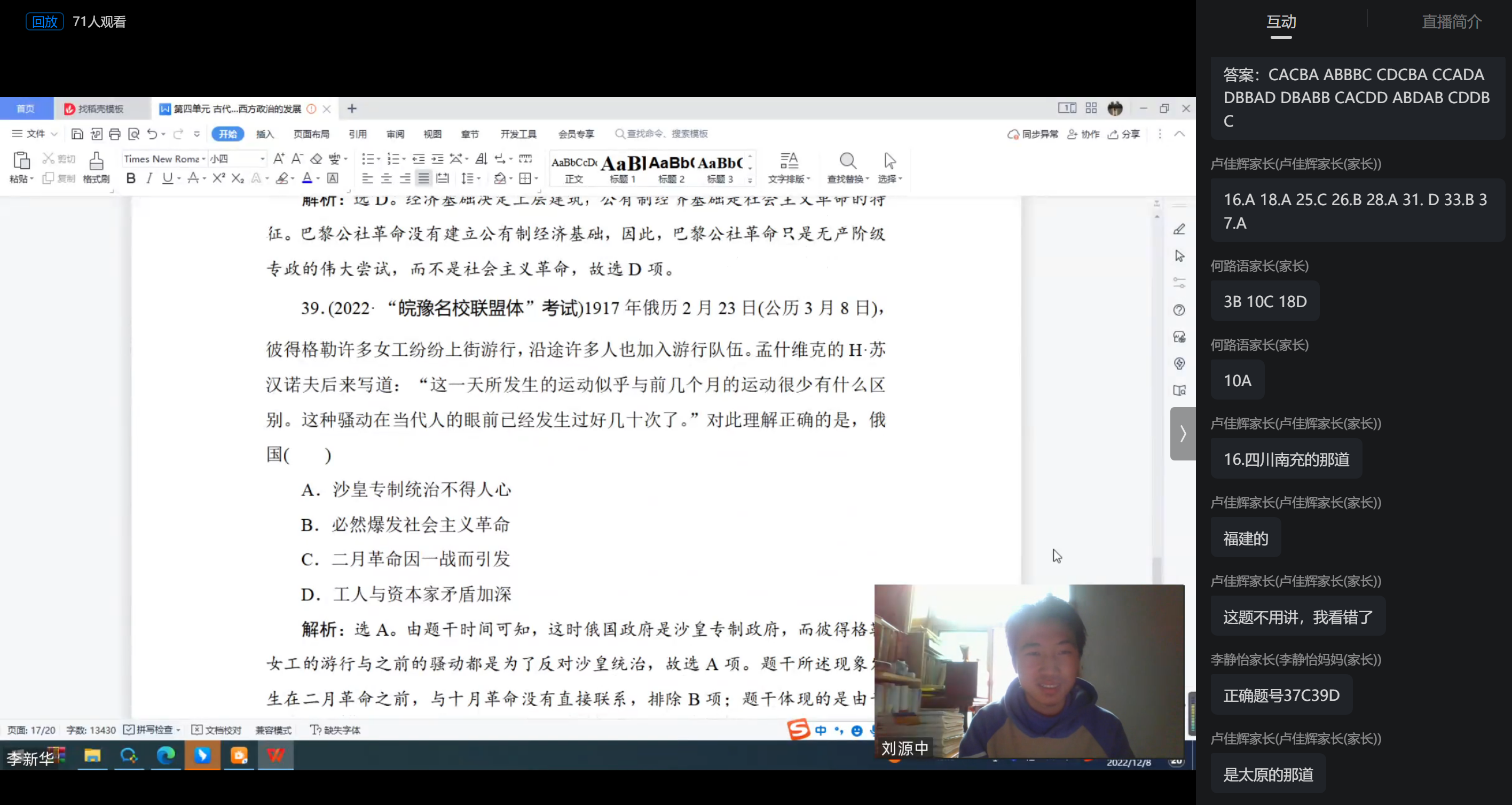Click the Undo arrow icon

[152, 134]
